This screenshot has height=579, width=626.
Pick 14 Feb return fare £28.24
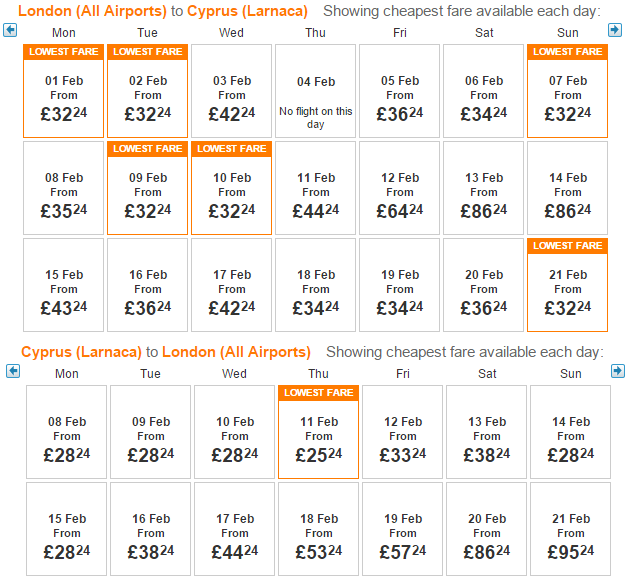[571, 432]
